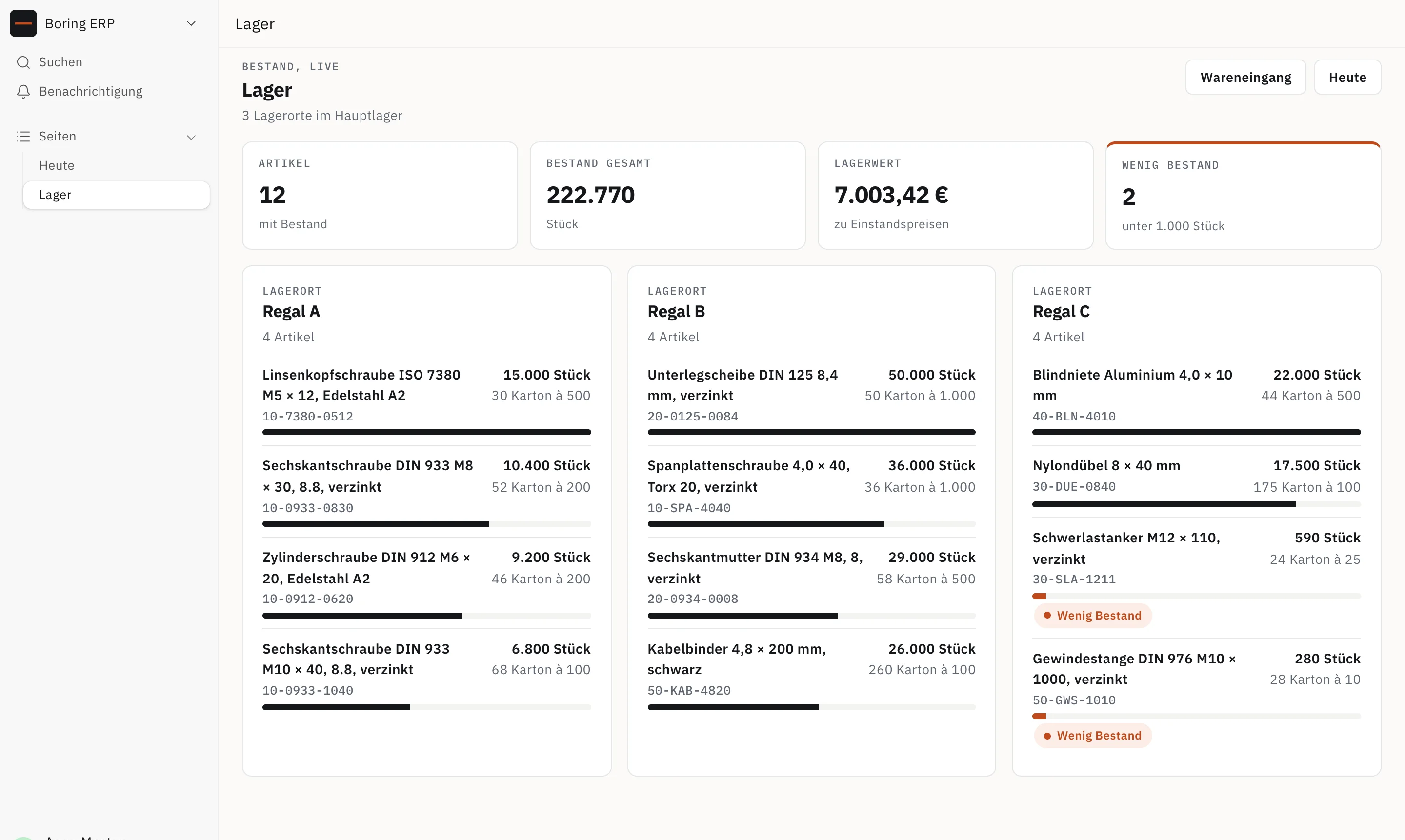Screen dimensions: 1405x840
Task: Click the 36 Karton à 1.000 text
Action: pos(919,487)
